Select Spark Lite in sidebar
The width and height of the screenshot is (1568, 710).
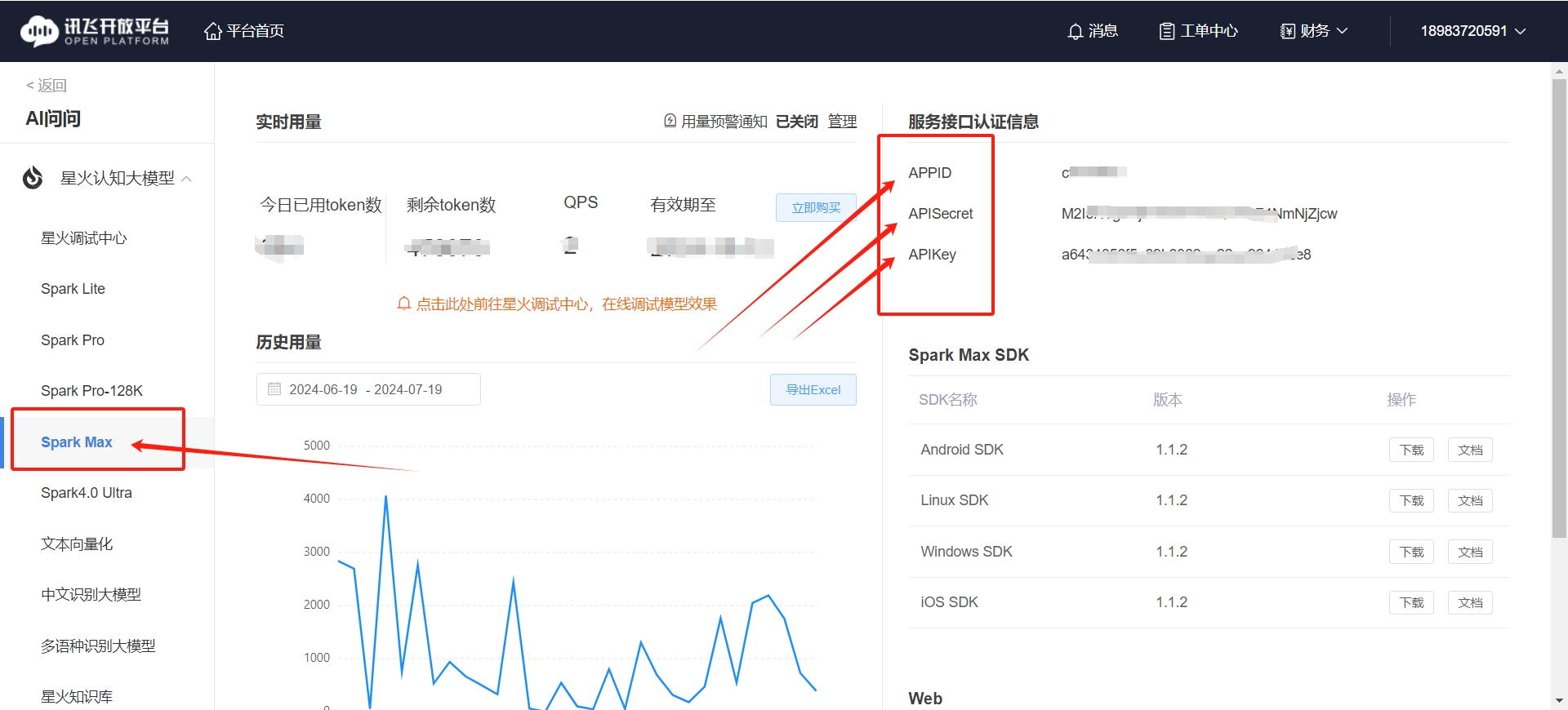click(x=73, y=289)
